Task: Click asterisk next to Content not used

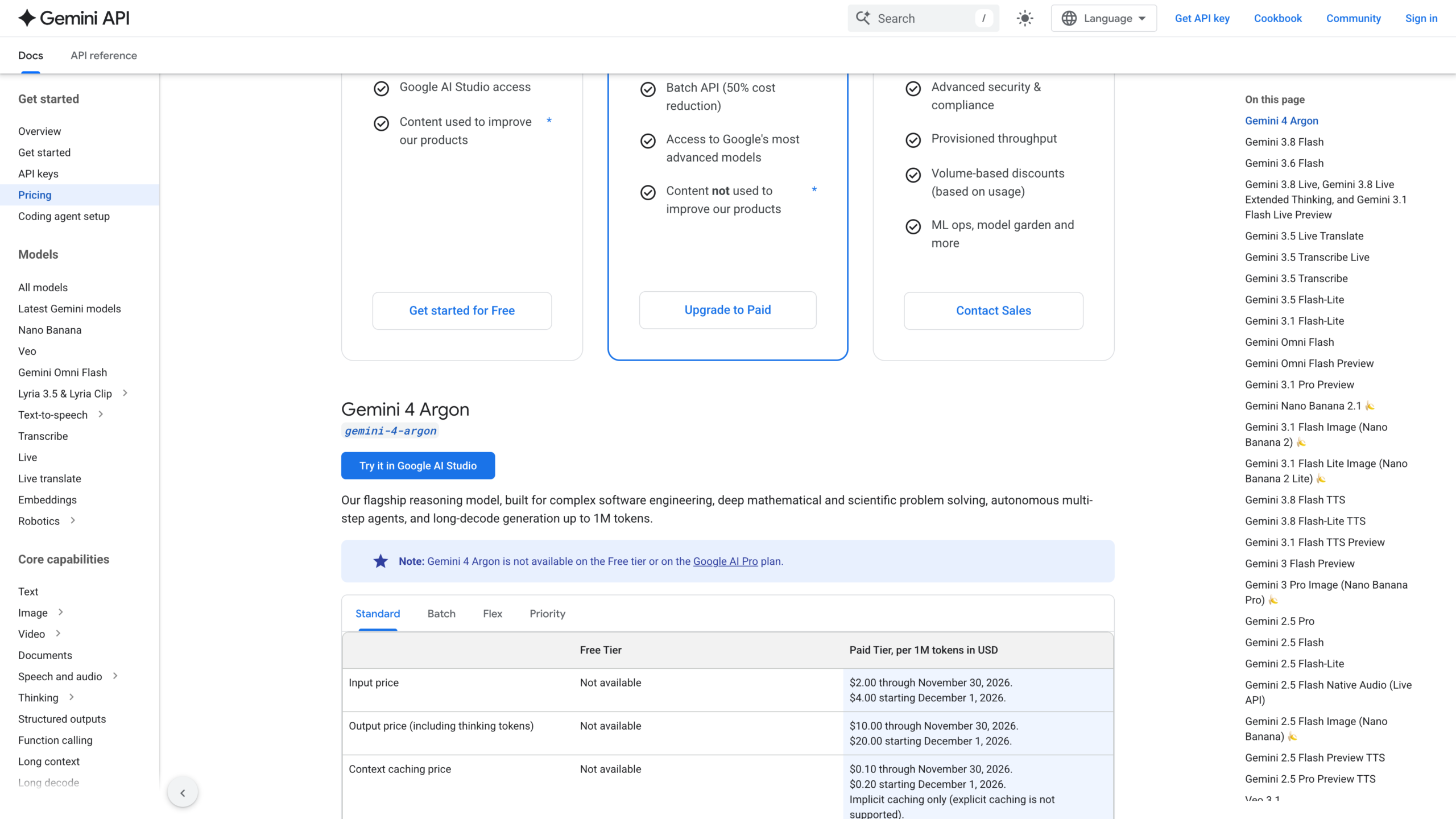Action: (x=814, y=190)
